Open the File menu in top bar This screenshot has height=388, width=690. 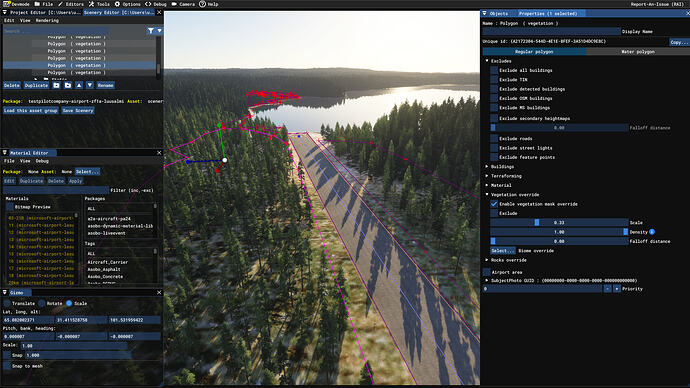(x=44, y=4)
